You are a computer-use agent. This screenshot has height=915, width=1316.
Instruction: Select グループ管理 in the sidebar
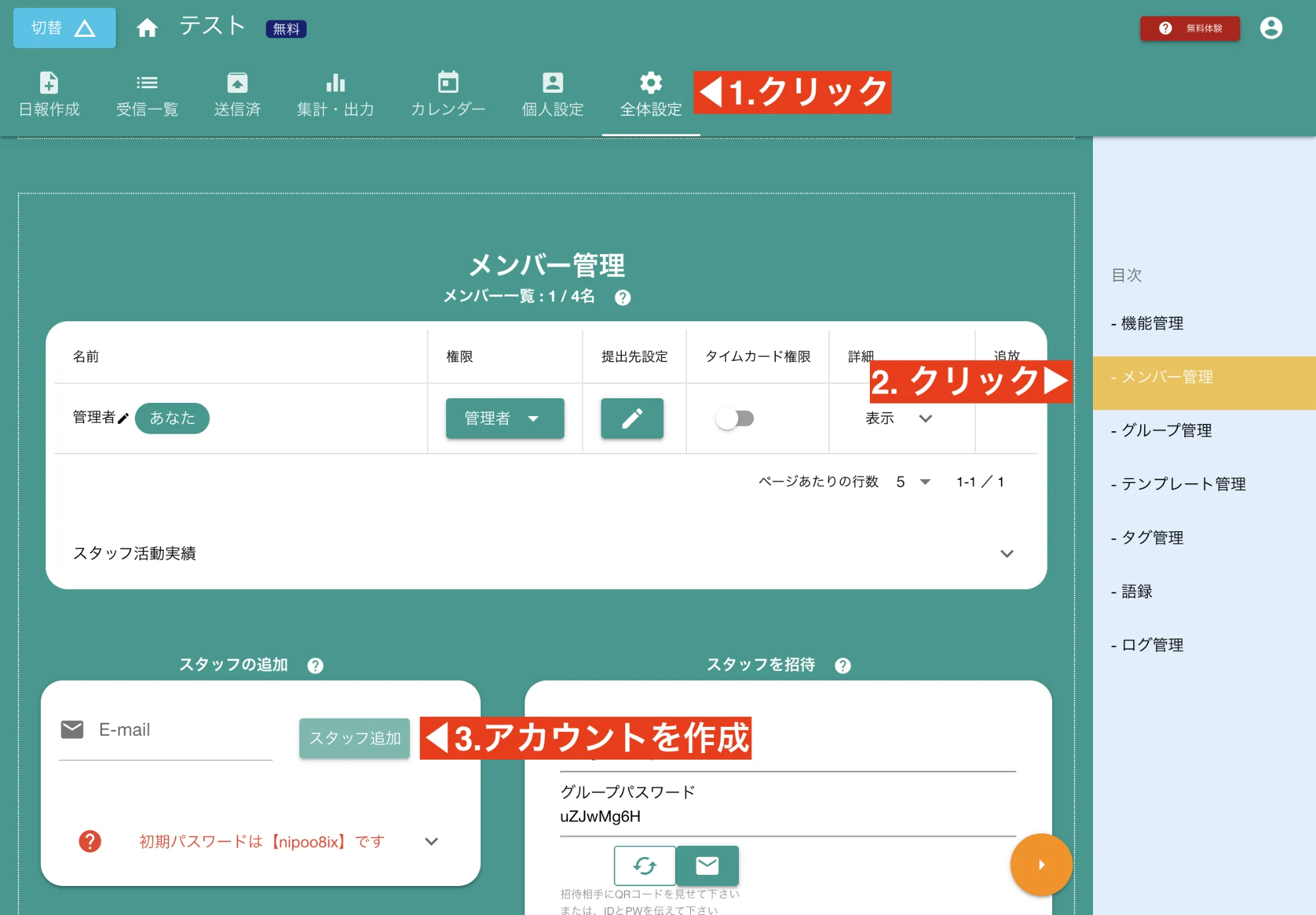(1167, 431)
